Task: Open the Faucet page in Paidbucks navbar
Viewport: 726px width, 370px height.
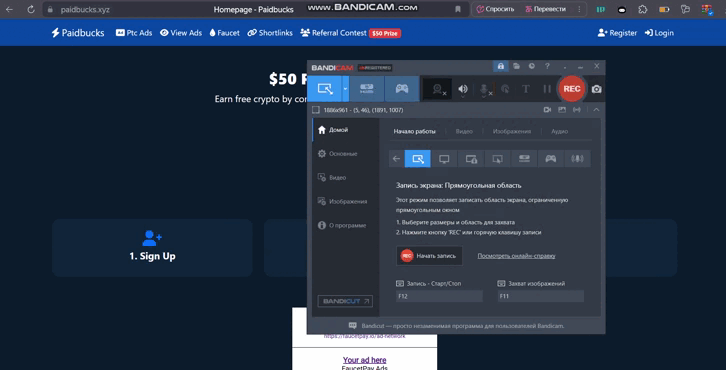Action: (x=225, y=33)
